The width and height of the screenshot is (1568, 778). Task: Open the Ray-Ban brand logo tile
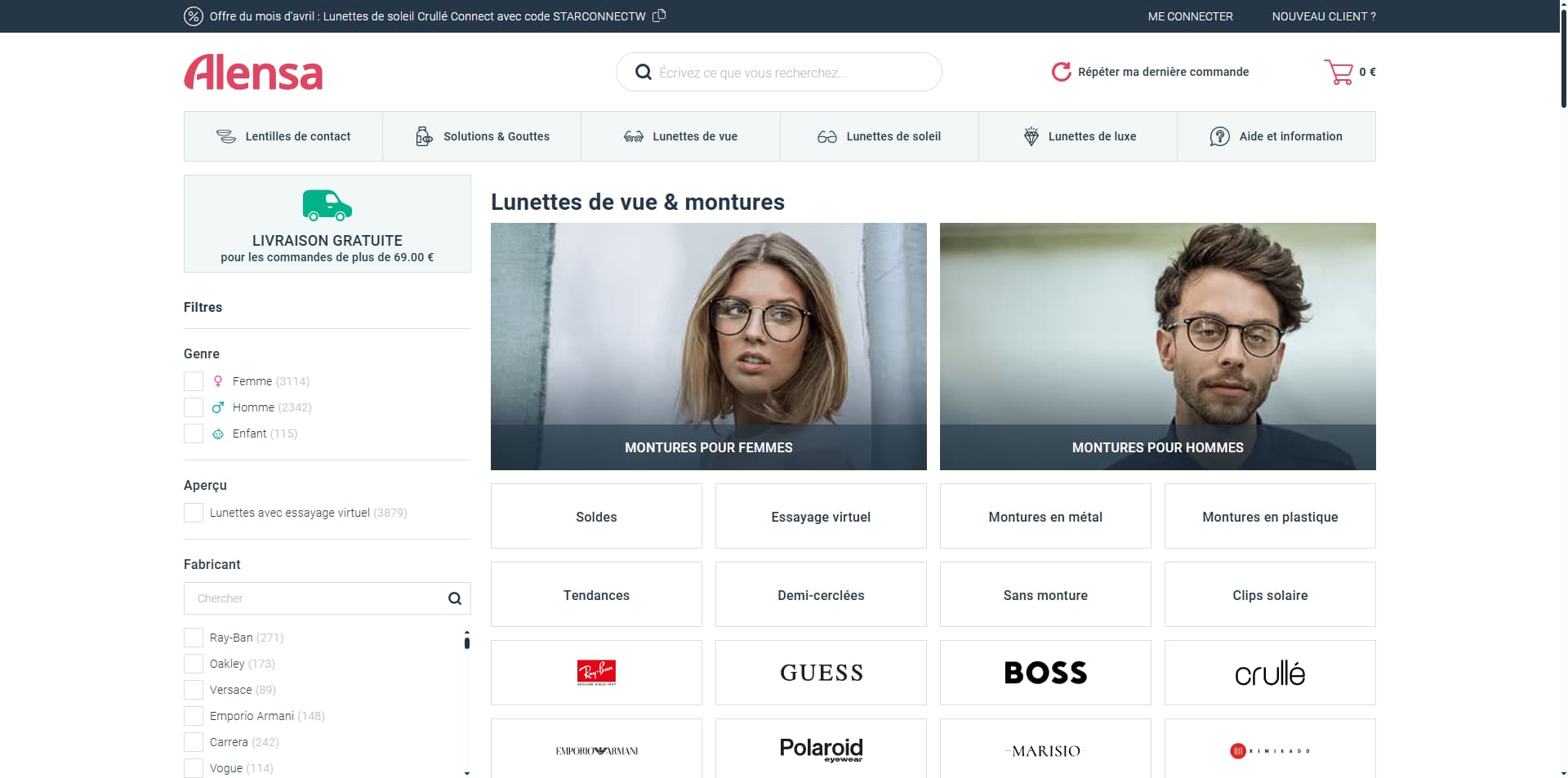click(x=596, y=673)
